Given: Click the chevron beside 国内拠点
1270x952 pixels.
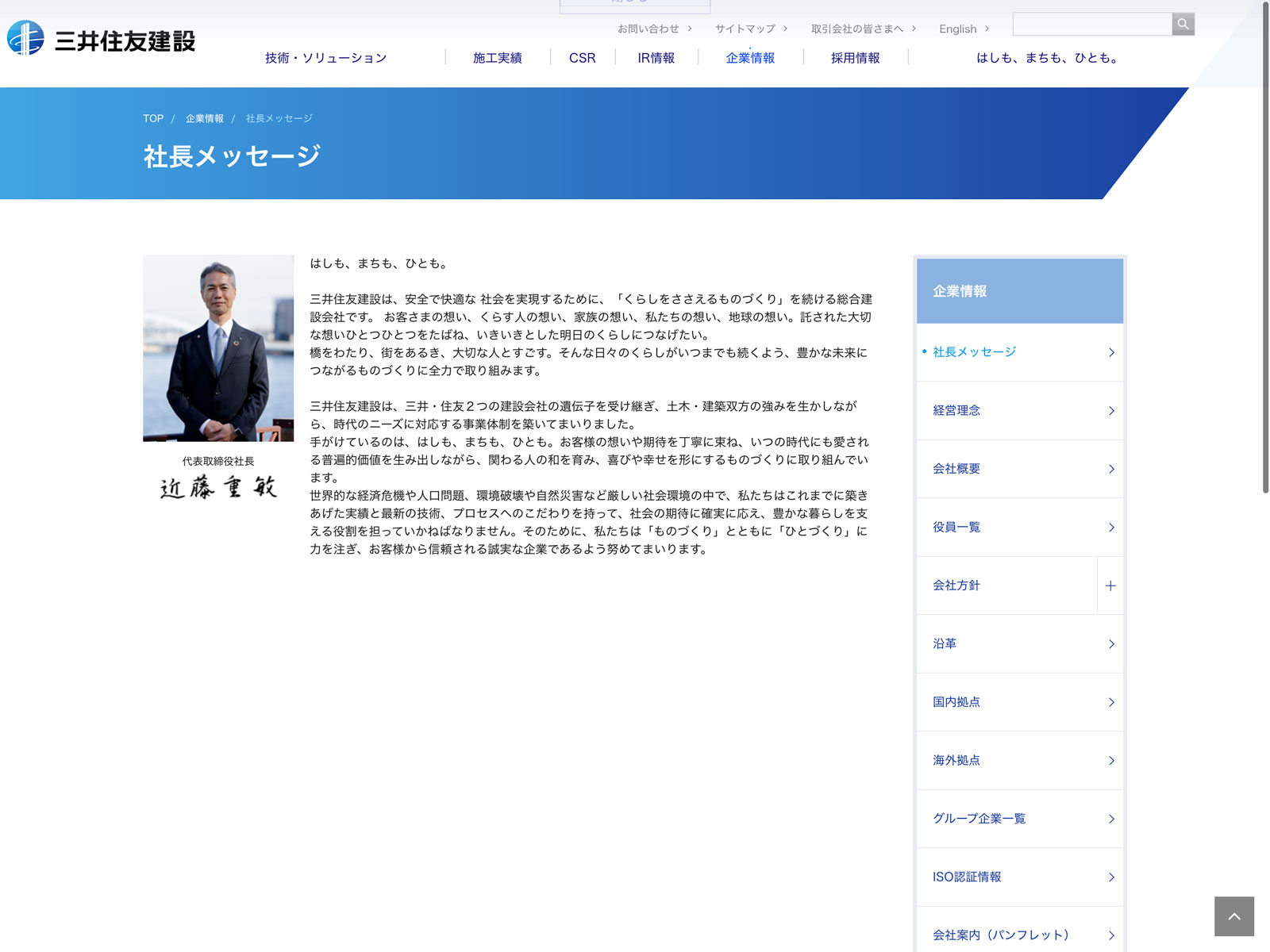Looking at the screenshot, I should 1111,702.
